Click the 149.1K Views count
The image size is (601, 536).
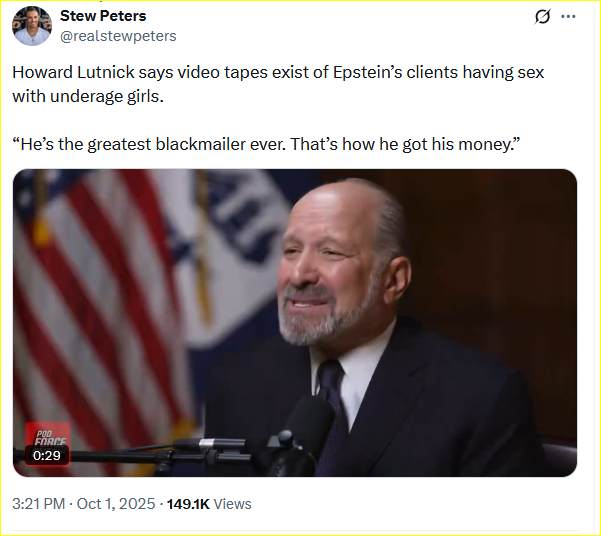pos(208,504)
